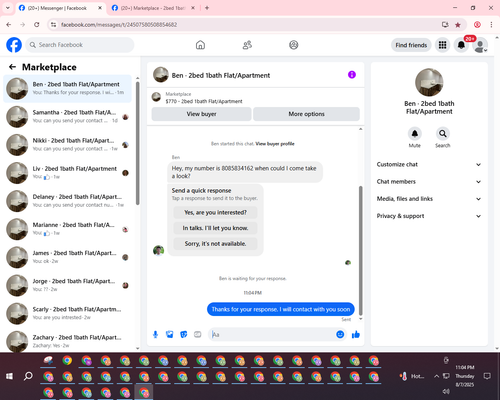
Task: Search in conversation with the magnifier icon
Action: coord(443,134)
